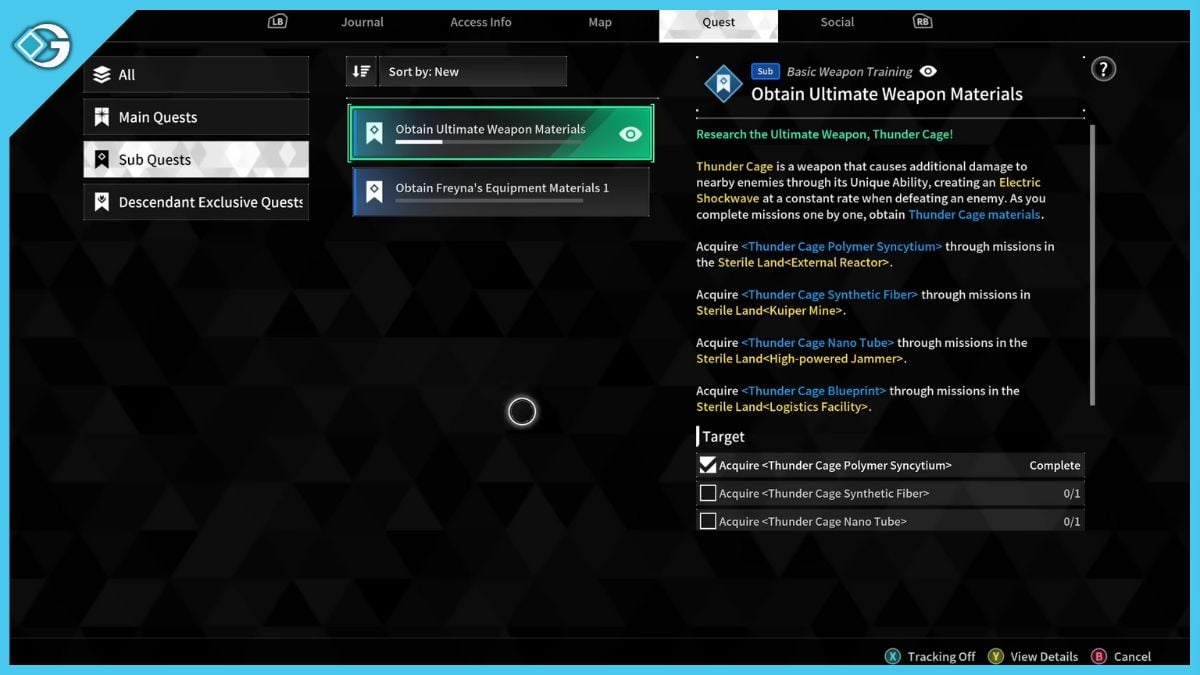
Task: Check the Thunder Cage Nano Tube checkbox
Action: click(708, 521)
